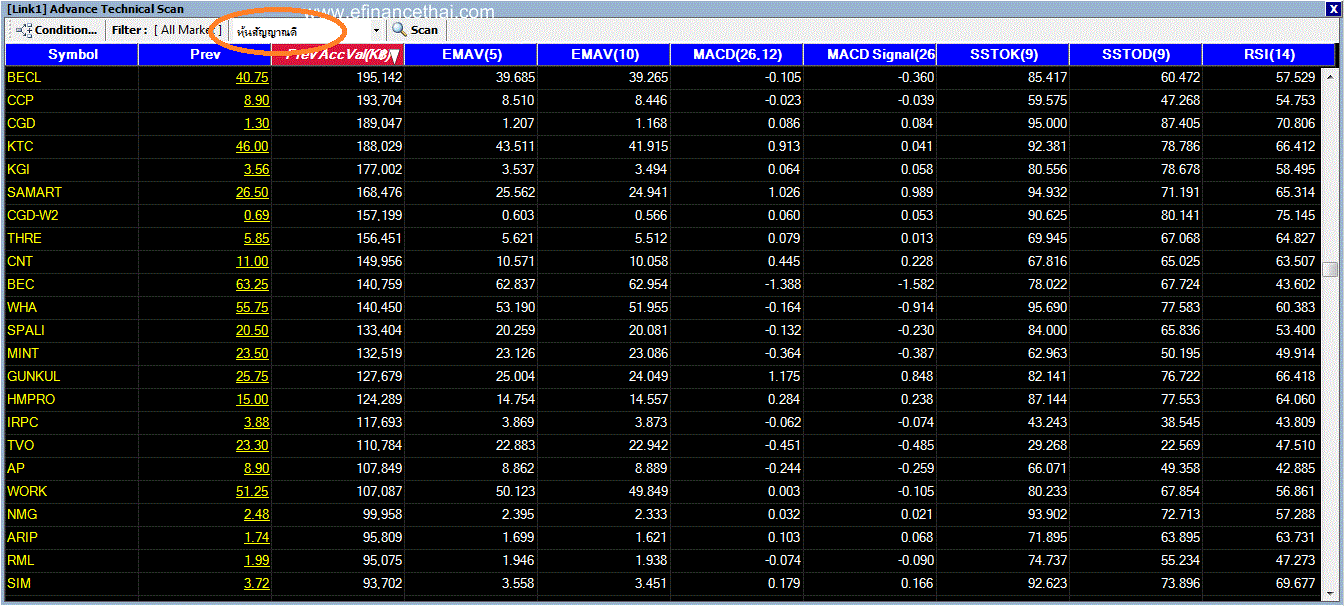Open WHA's Prev price link 55.75
The image size is (1344, 606).
252,307
